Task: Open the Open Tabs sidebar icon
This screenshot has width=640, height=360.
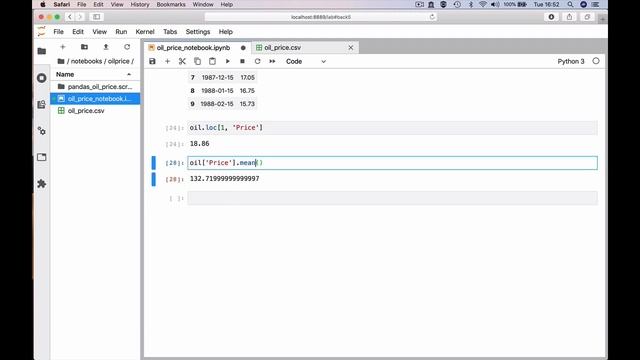Action: pos(42,157)
